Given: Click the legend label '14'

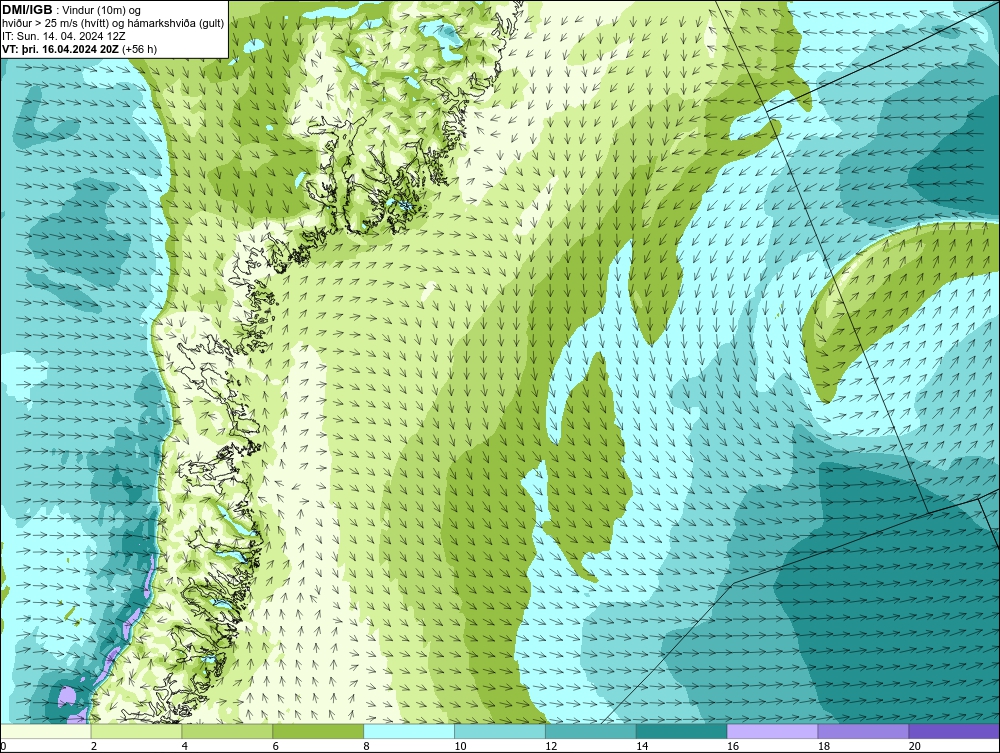Looking at the screenshot, I should [642, 746].
